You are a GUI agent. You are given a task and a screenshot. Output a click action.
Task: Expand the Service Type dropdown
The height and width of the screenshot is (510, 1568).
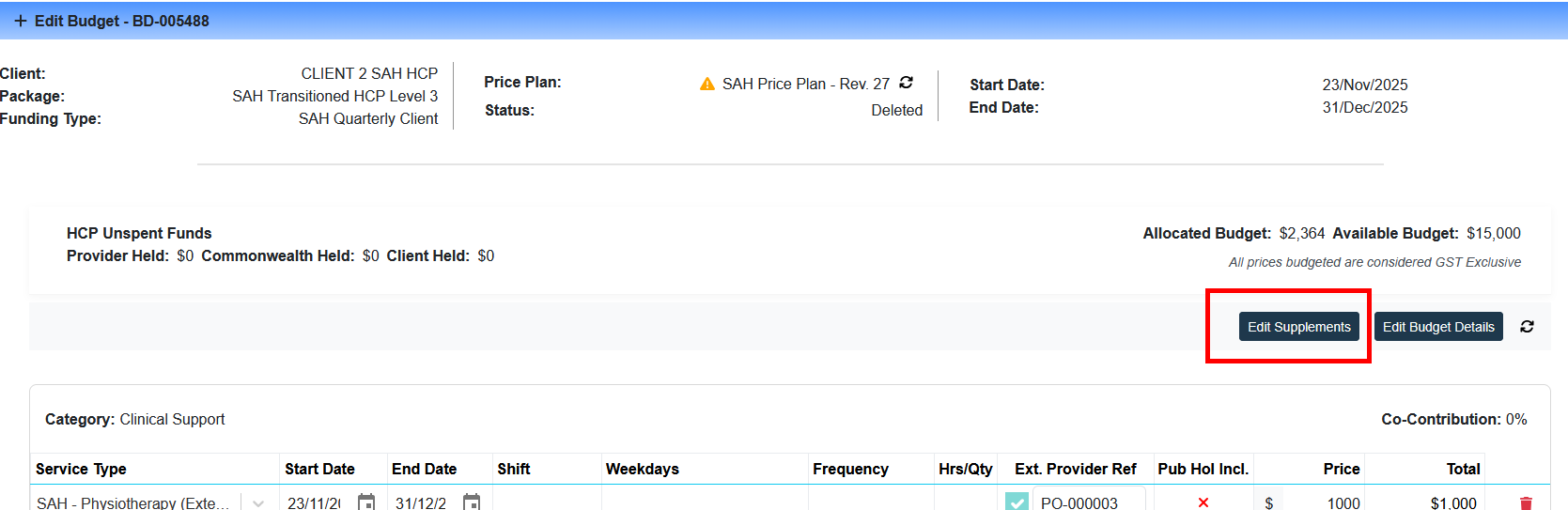tap(258, 502)
